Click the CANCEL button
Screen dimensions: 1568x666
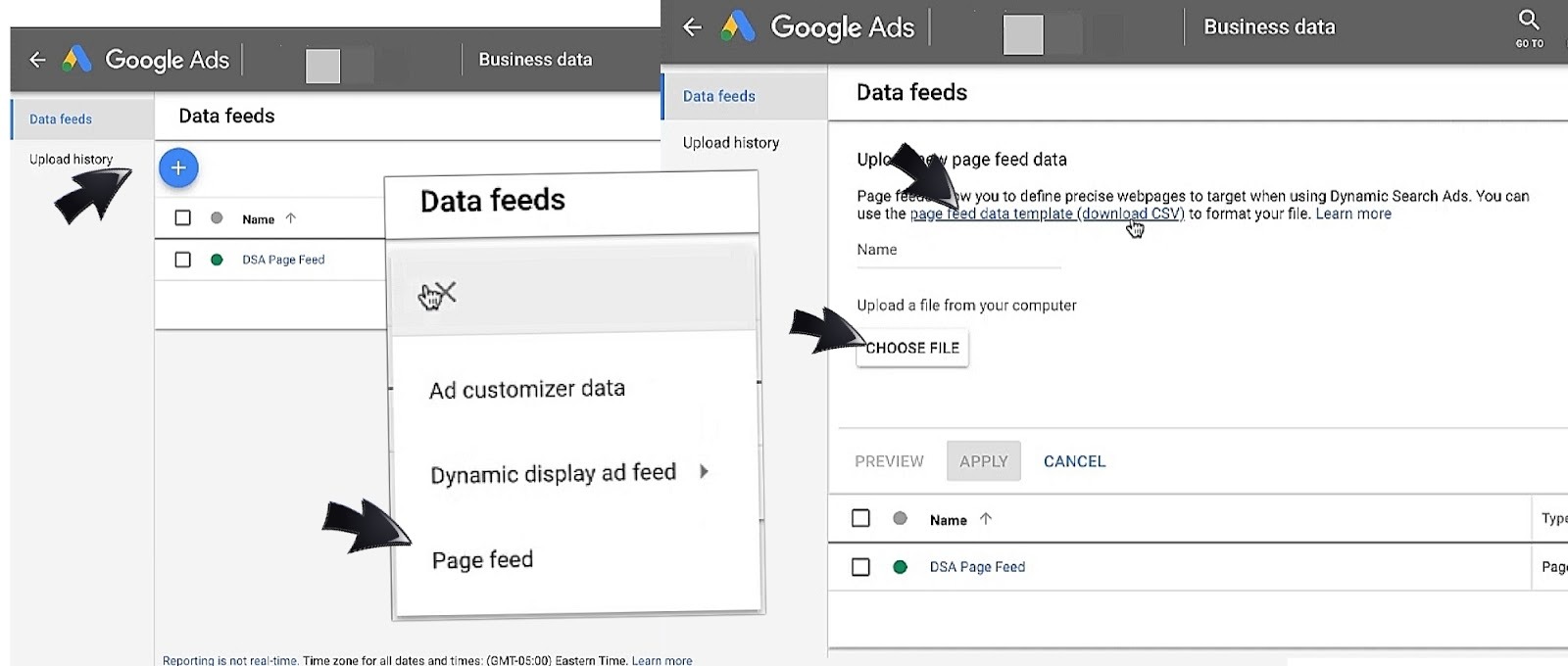click(1074, 461)
